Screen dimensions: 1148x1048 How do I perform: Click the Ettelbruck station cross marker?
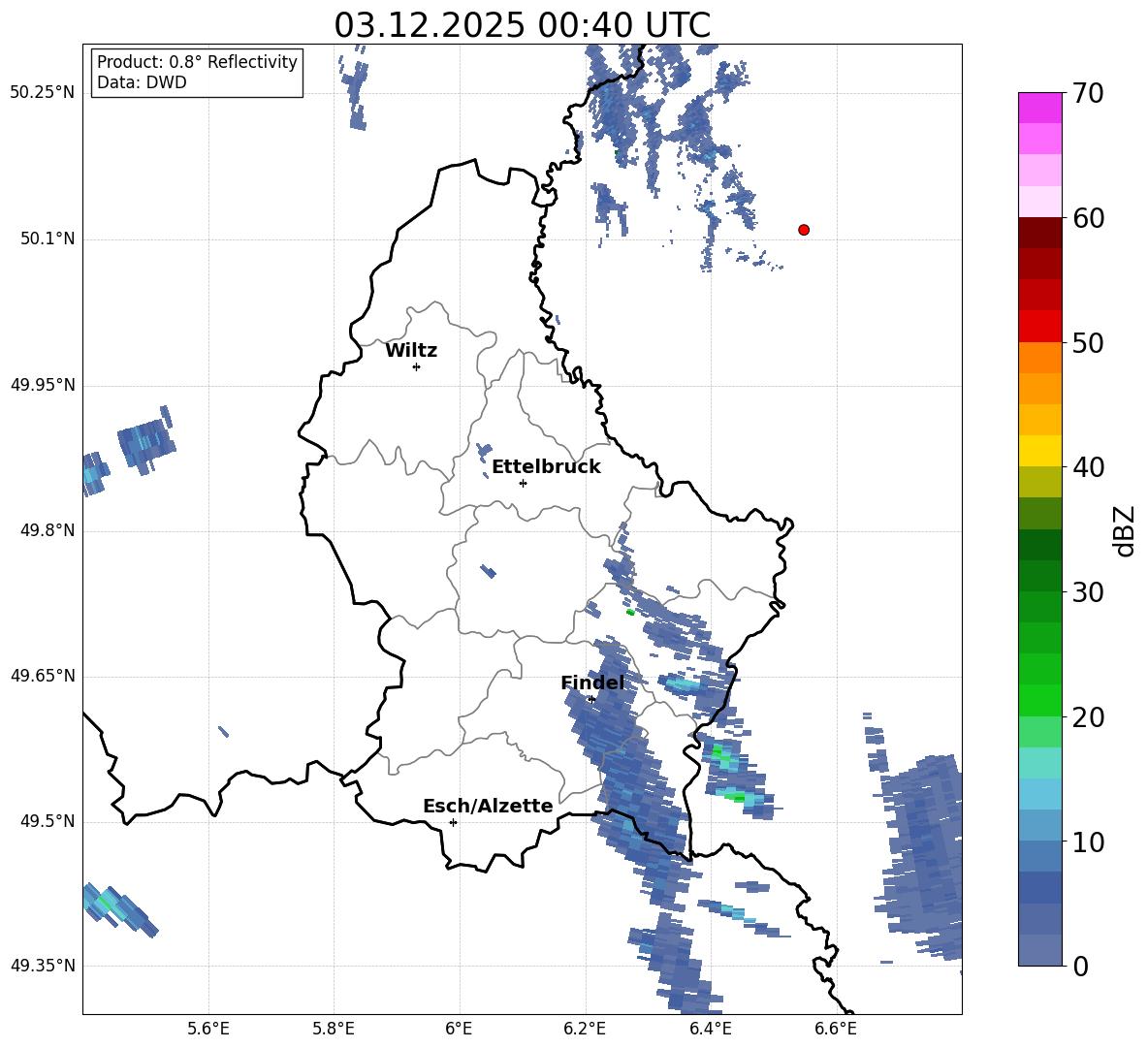(523, 483)
